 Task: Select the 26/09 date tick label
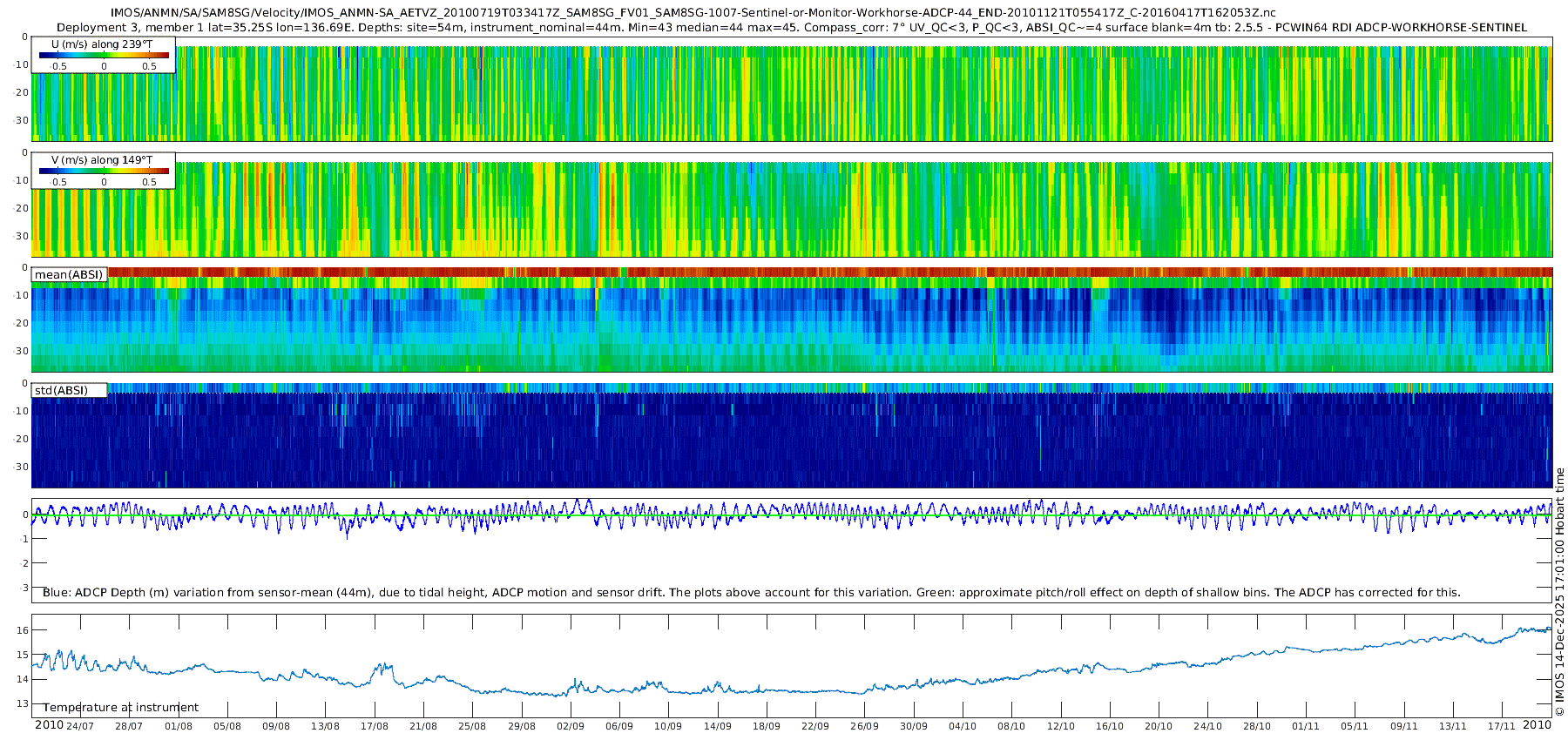coord(864,726)
